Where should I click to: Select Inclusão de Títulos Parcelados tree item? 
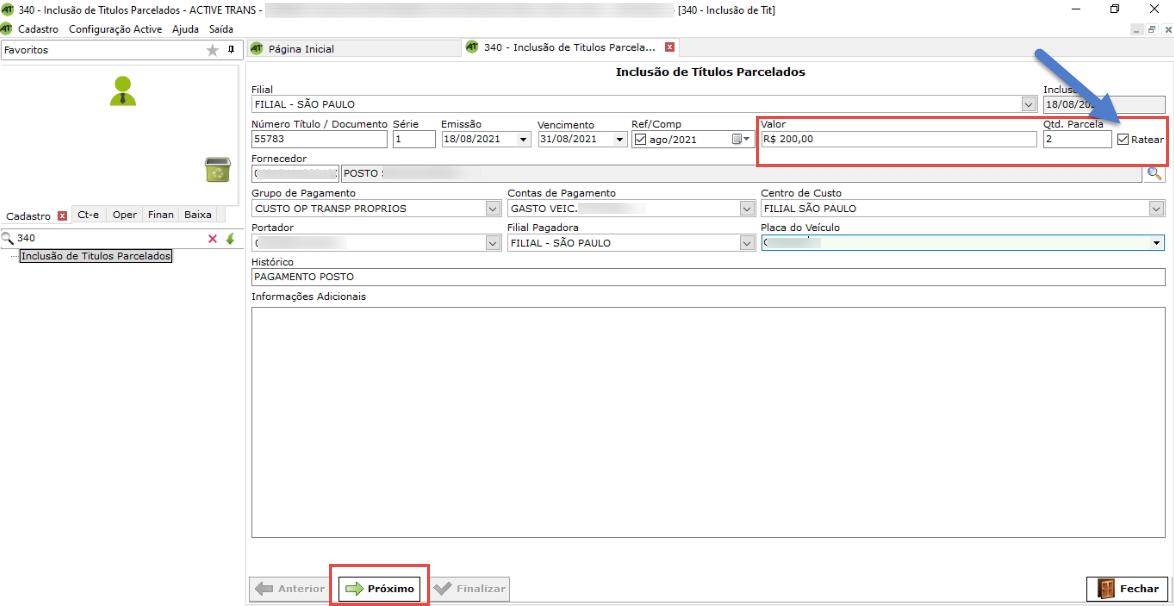[96, 256]
